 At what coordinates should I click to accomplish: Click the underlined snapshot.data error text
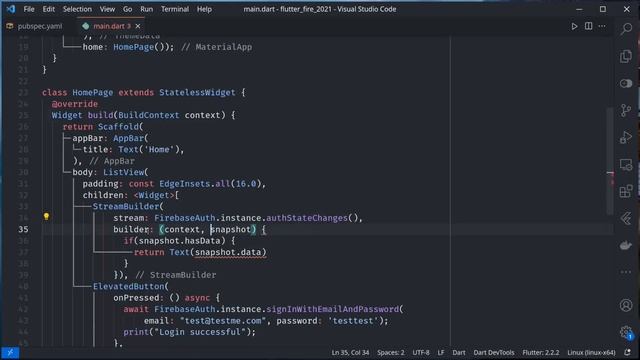[x=230, y=252]
